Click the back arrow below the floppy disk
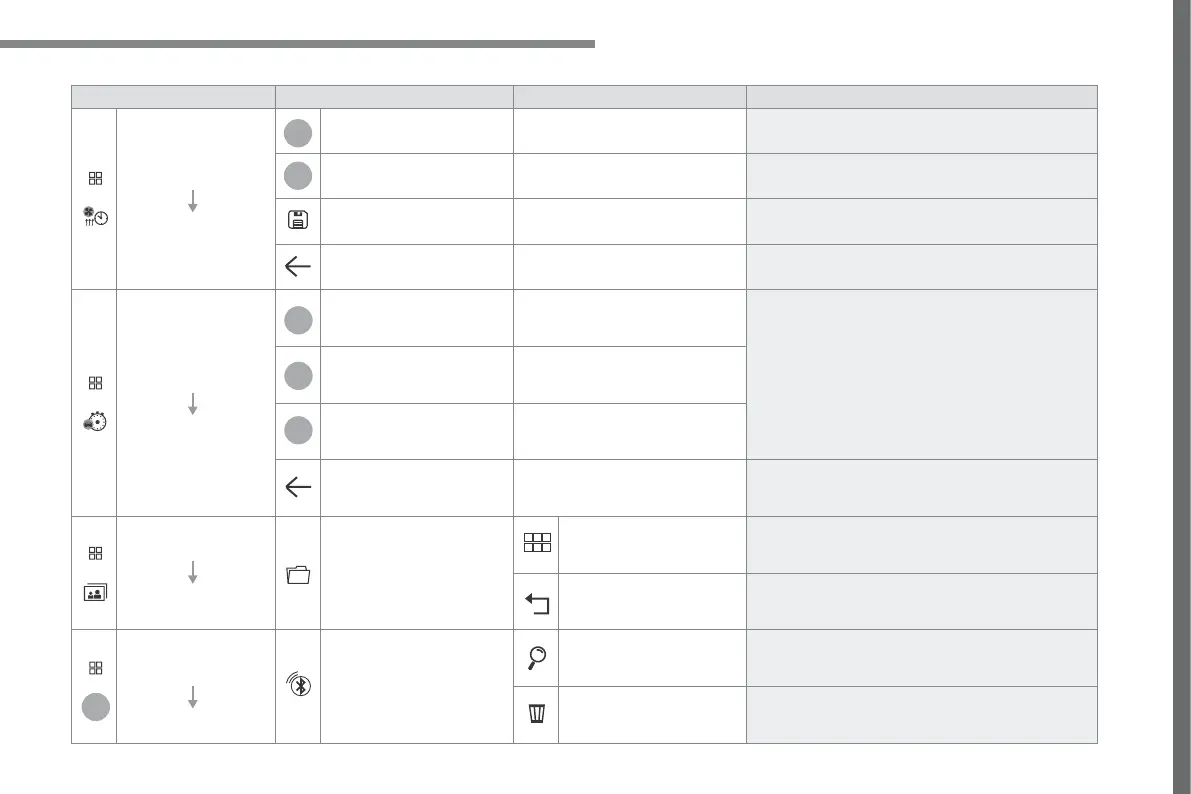1191x794 pixels. point(298,267)
